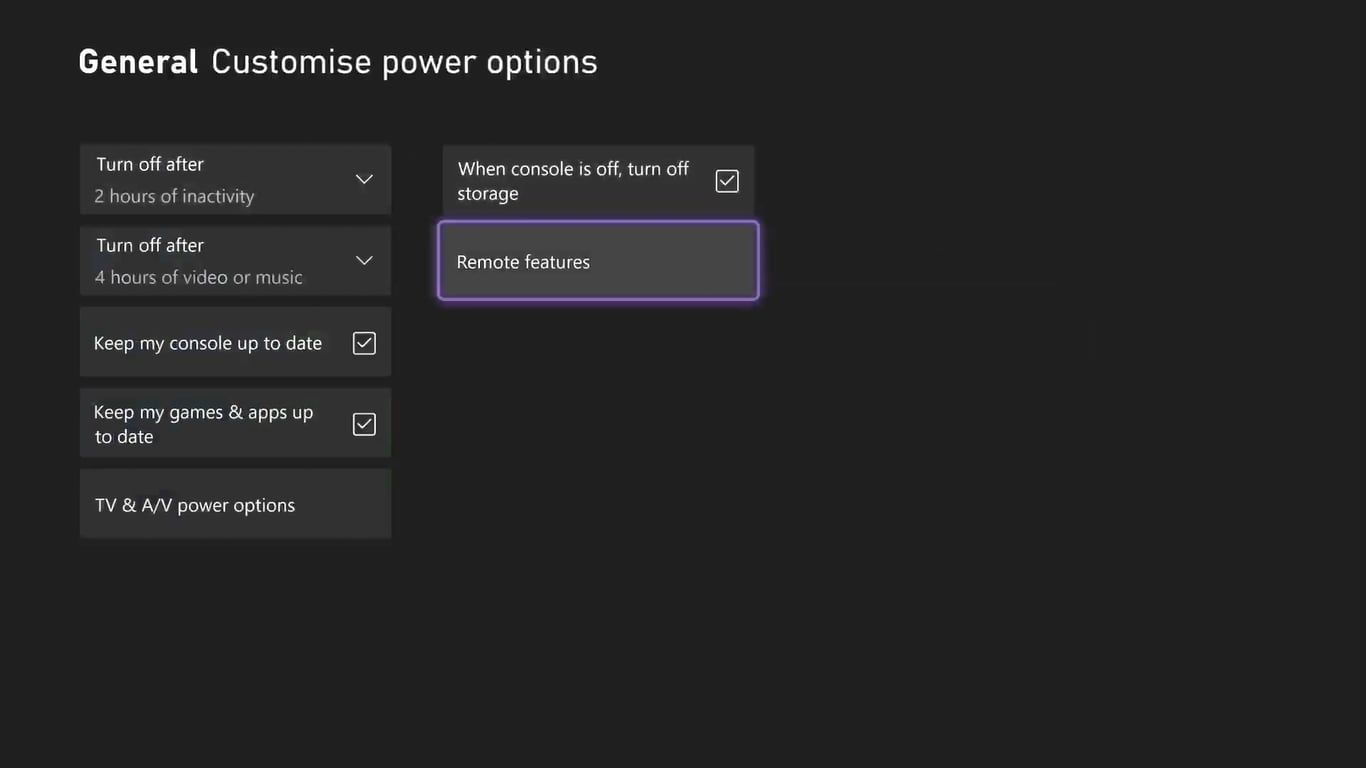This screenshot has width=1366, height=768.
Task: Select the Remote features button
Action: pyautogui.click(x=598, y=261)
